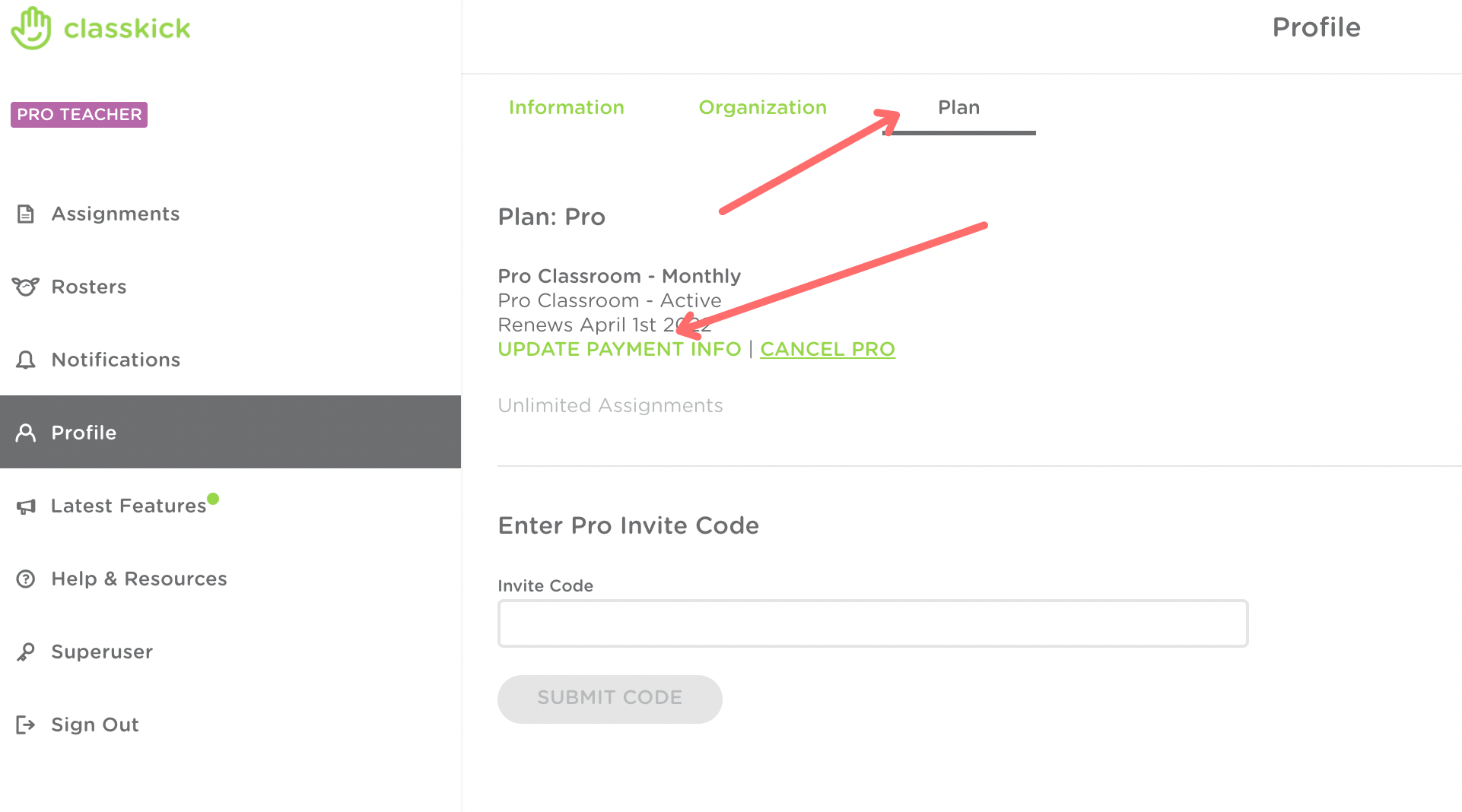Click the Pro Teacher badge
The image size is (1462, 812).
(x=79, y=115)
